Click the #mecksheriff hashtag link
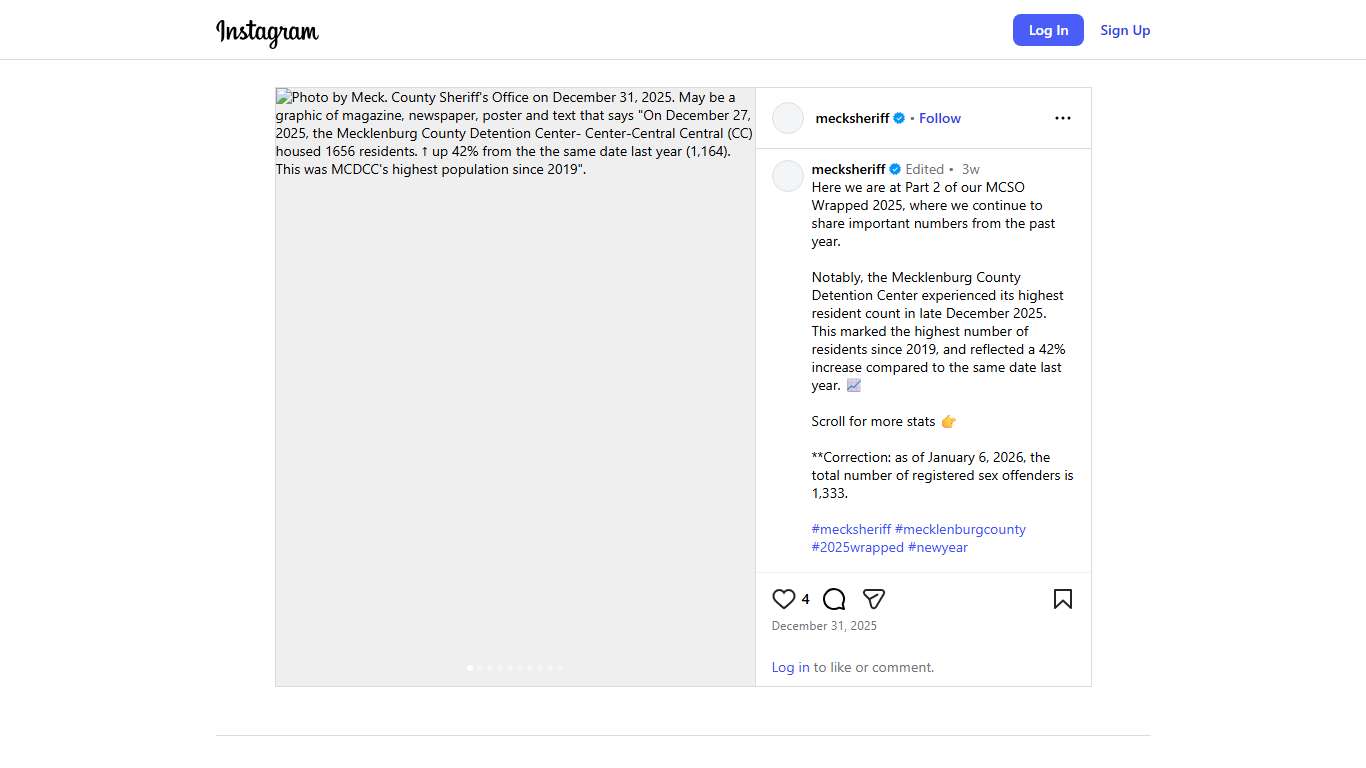Viewport: 1366px width, 768px height. click(x=851, y=529)
